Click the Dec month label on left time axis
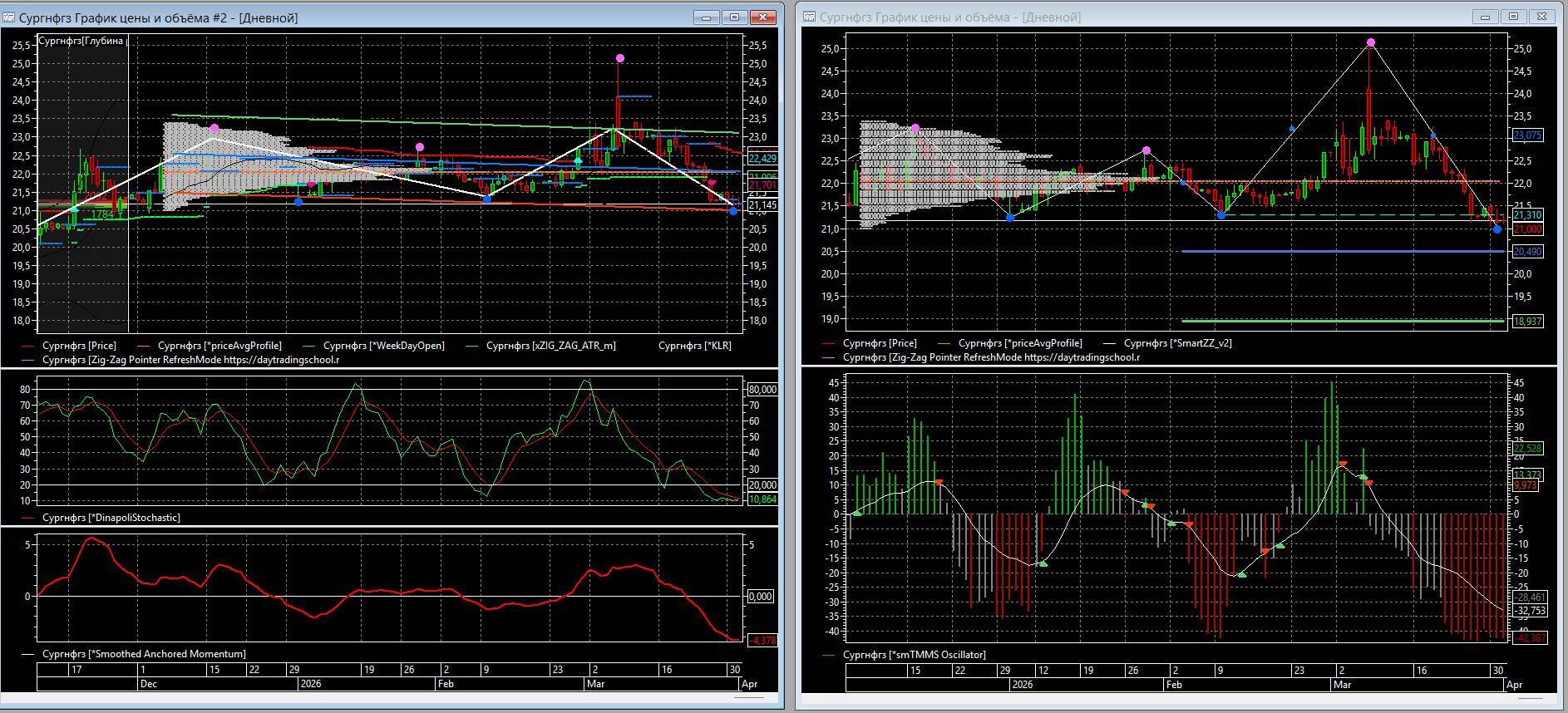Viewport: 1568px width, 713px height. click(148, 684)
